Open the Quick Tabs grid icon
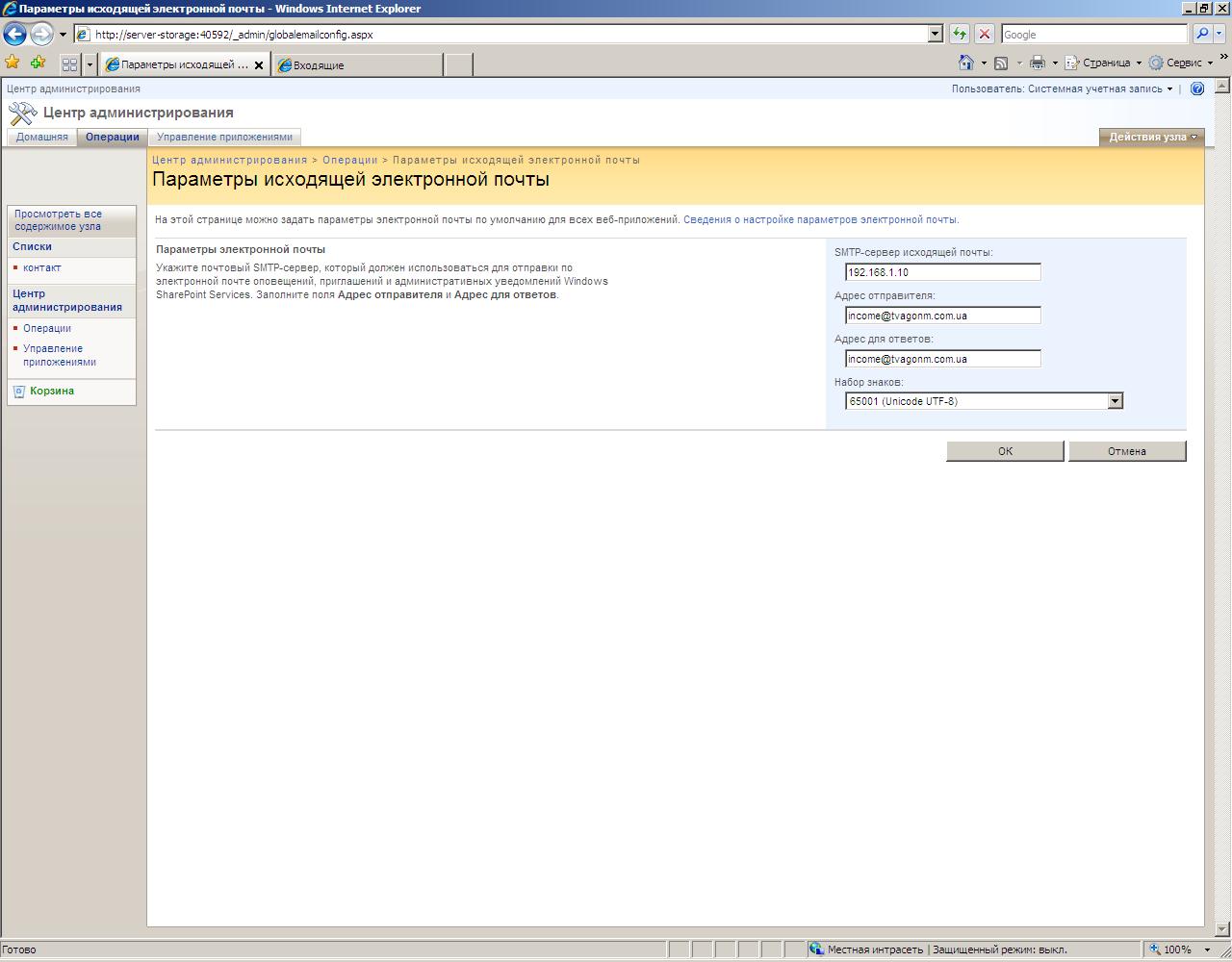The image size is (1232, 962). tap(69, 64)
